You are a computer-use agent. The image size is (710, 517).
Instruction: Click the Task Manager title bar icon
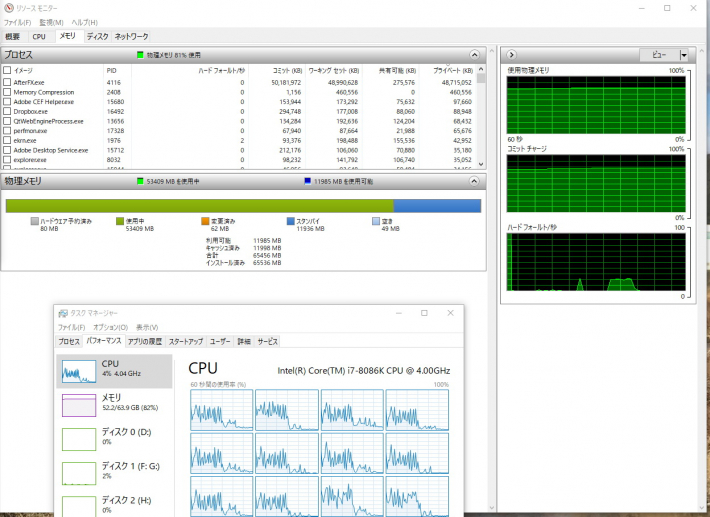coord(62,313)
